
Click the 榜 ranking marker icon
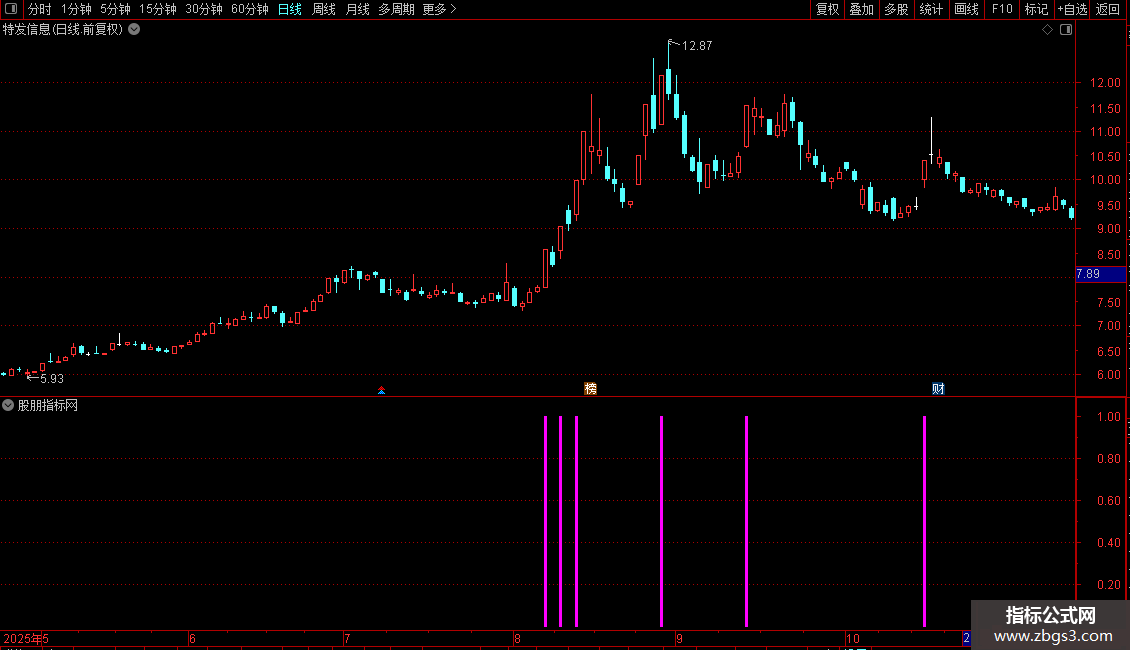[x=590, y=389]
